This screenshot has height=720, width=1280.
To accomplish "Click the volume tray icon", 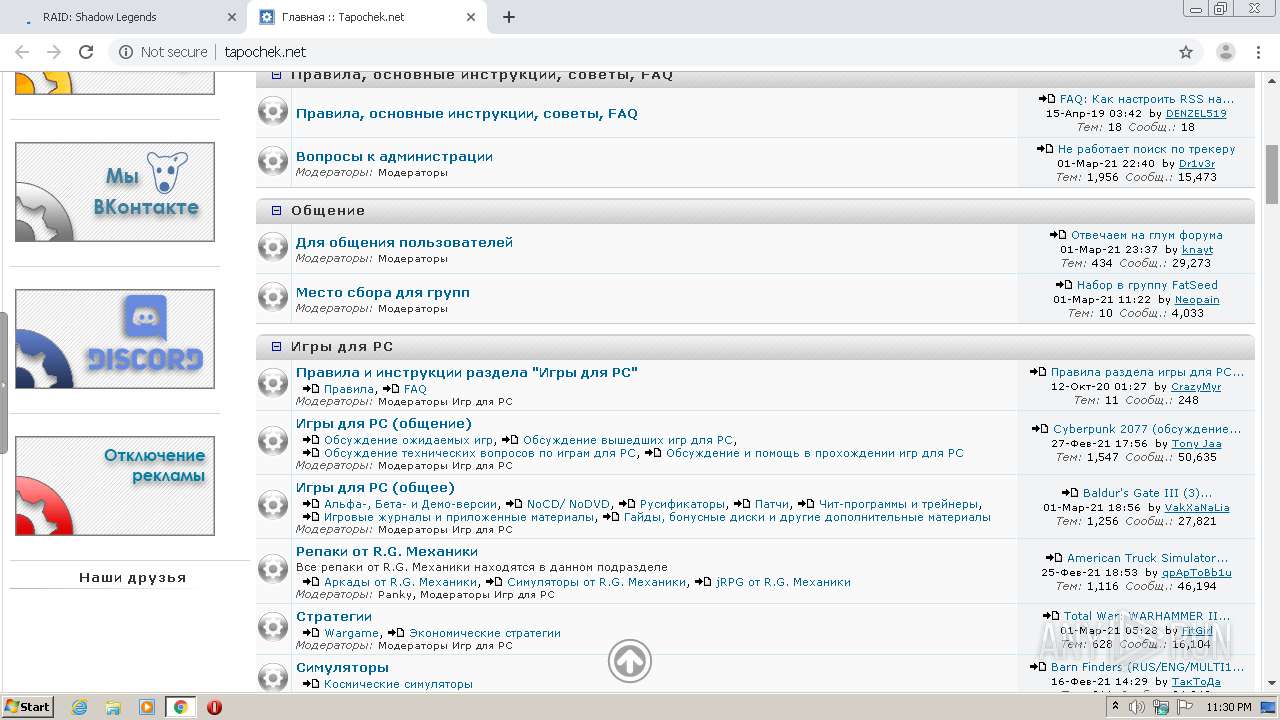I will (1139, 707).
